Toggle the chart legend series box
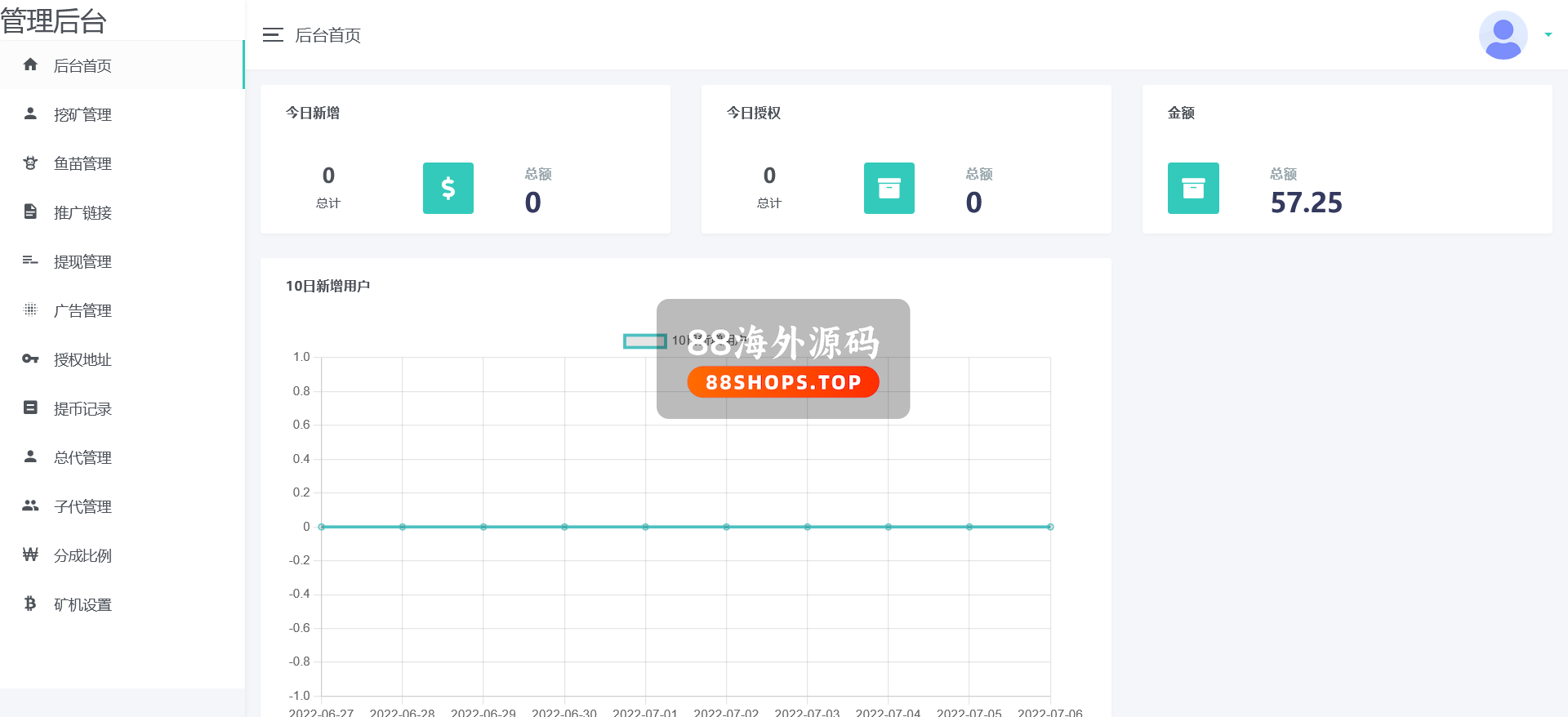The width and height of the screenshot is (1568, 717). (644, 341)
